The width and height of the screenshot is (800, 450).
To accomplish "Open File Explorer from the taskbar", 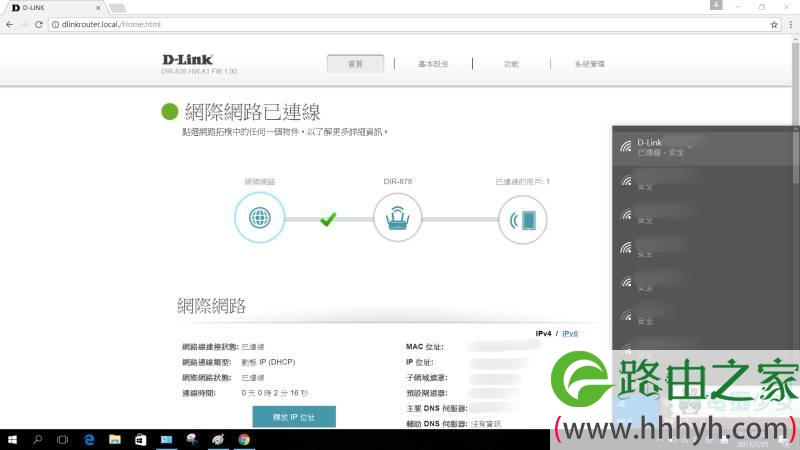I will click(115, 439).
